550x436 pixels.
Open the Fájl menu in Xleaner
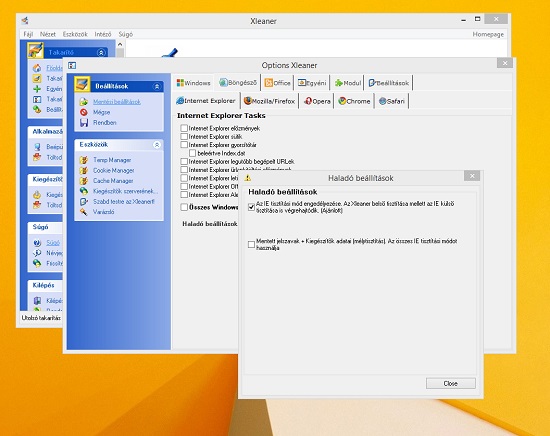click(x=28, y=34)
